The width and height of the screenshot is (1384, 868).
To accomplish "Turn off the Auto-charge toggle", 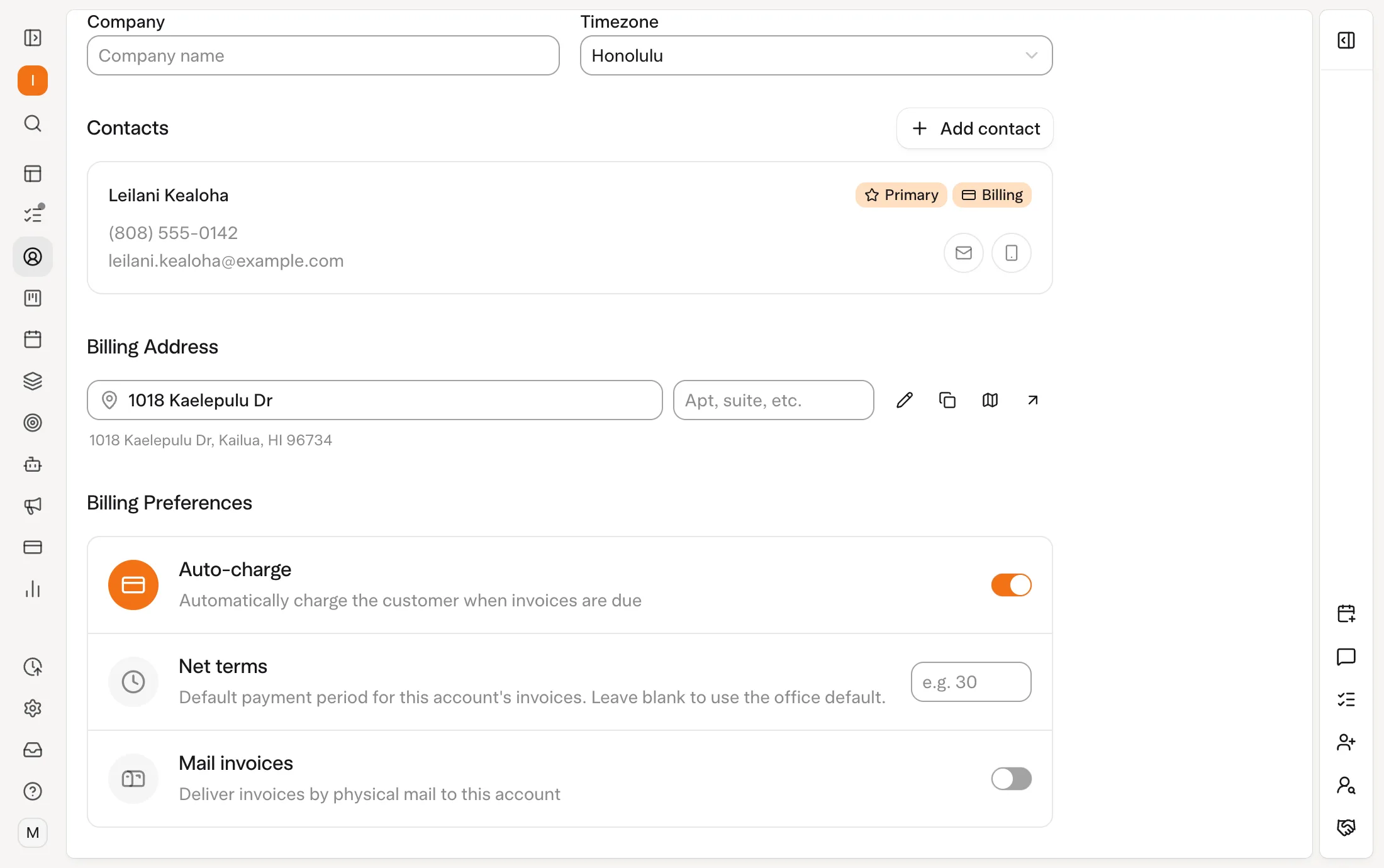I will [1012, 585].
